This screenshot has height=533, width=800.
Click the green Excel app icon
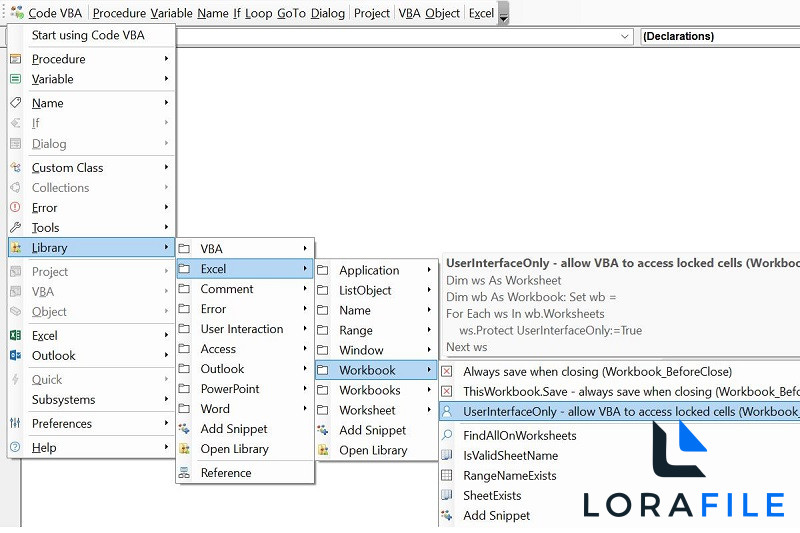click(16, 335)
